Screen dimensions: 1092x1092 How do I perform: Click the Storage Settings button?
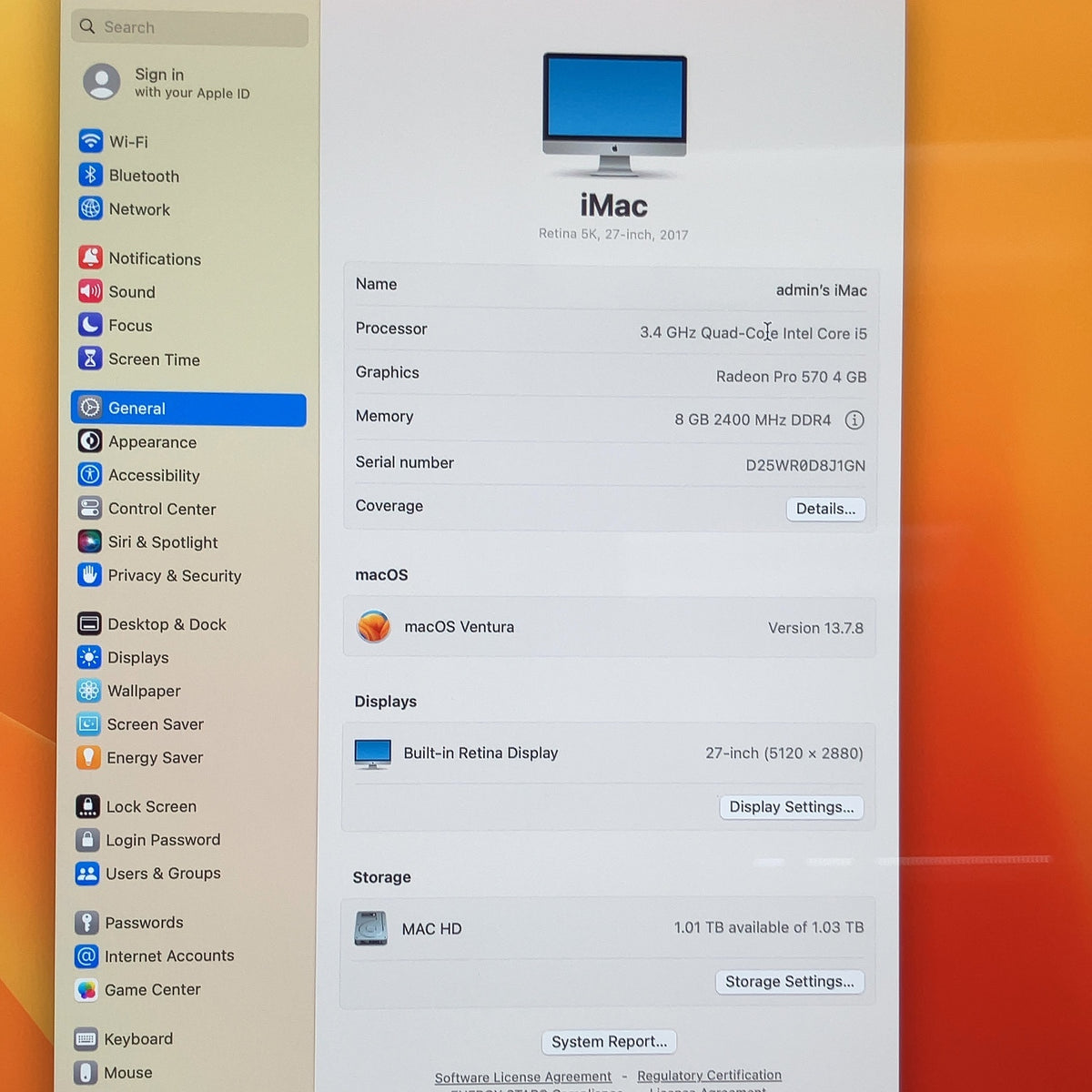789,982
